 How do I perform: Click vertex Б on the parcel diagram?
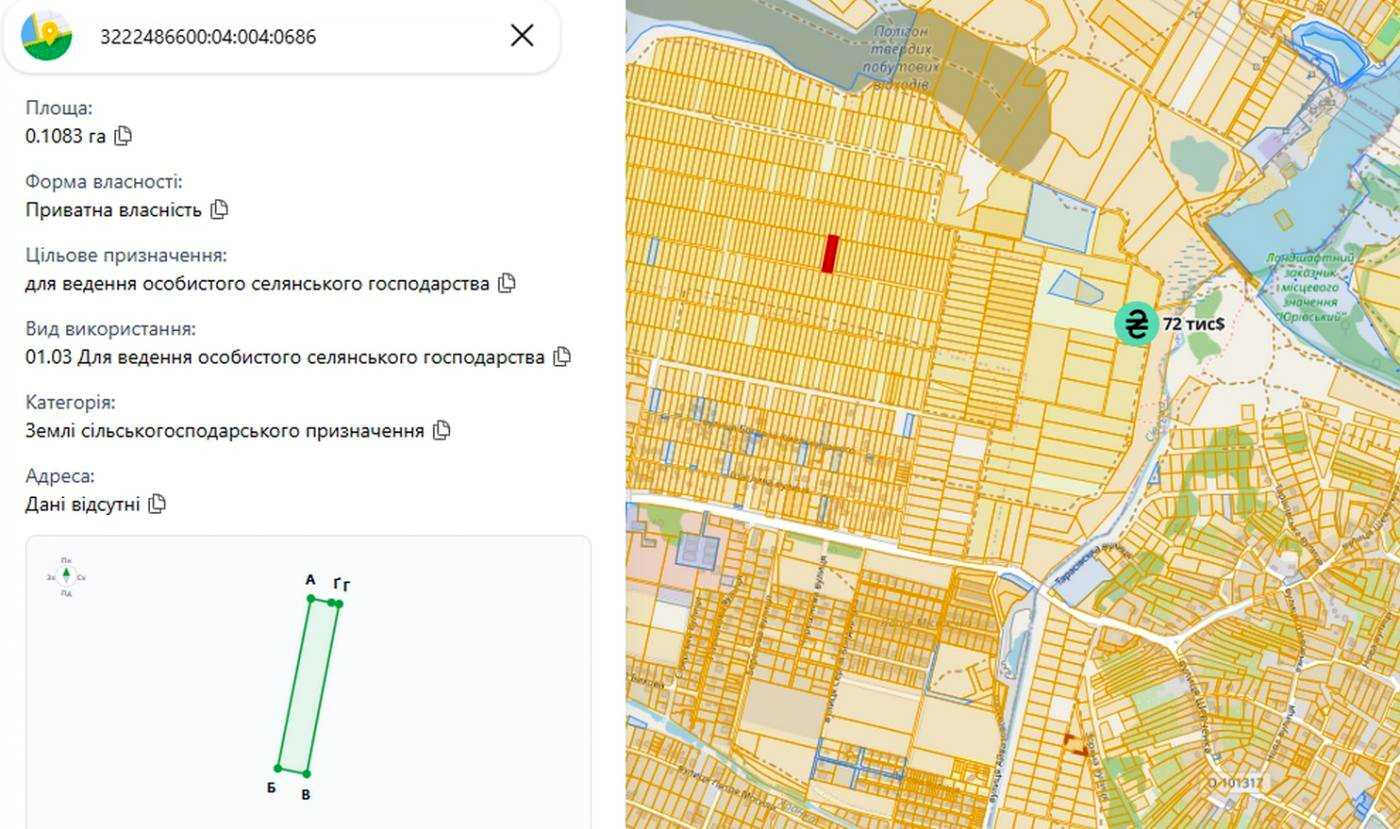280,769
